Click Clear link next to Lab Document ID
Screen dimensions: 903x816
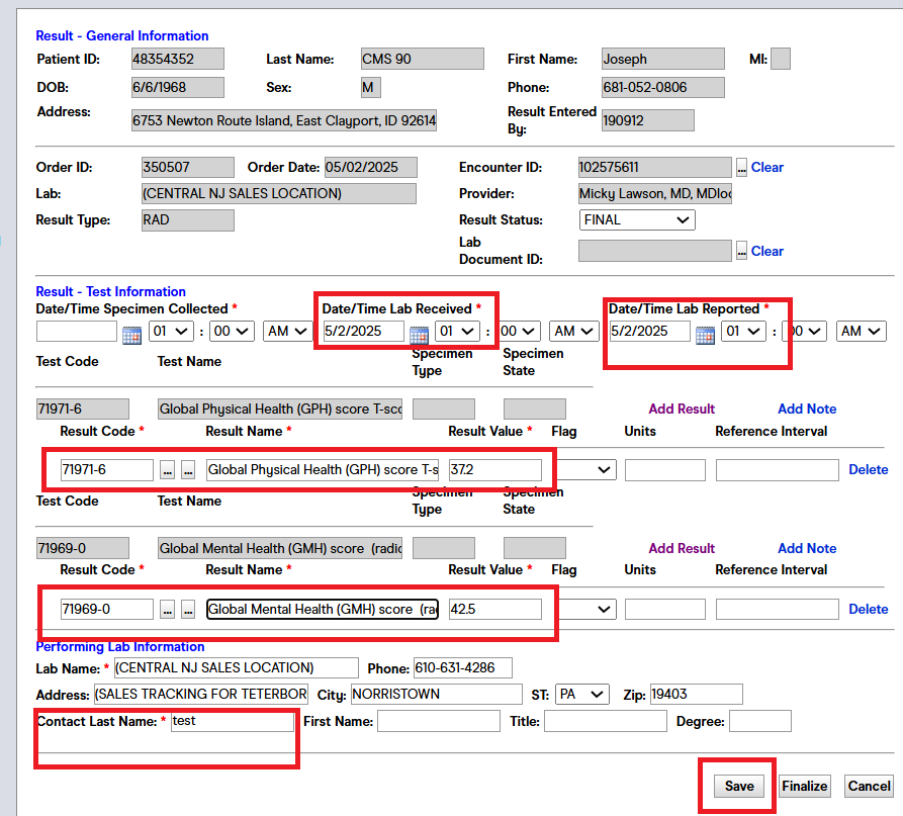coord(767,251)
